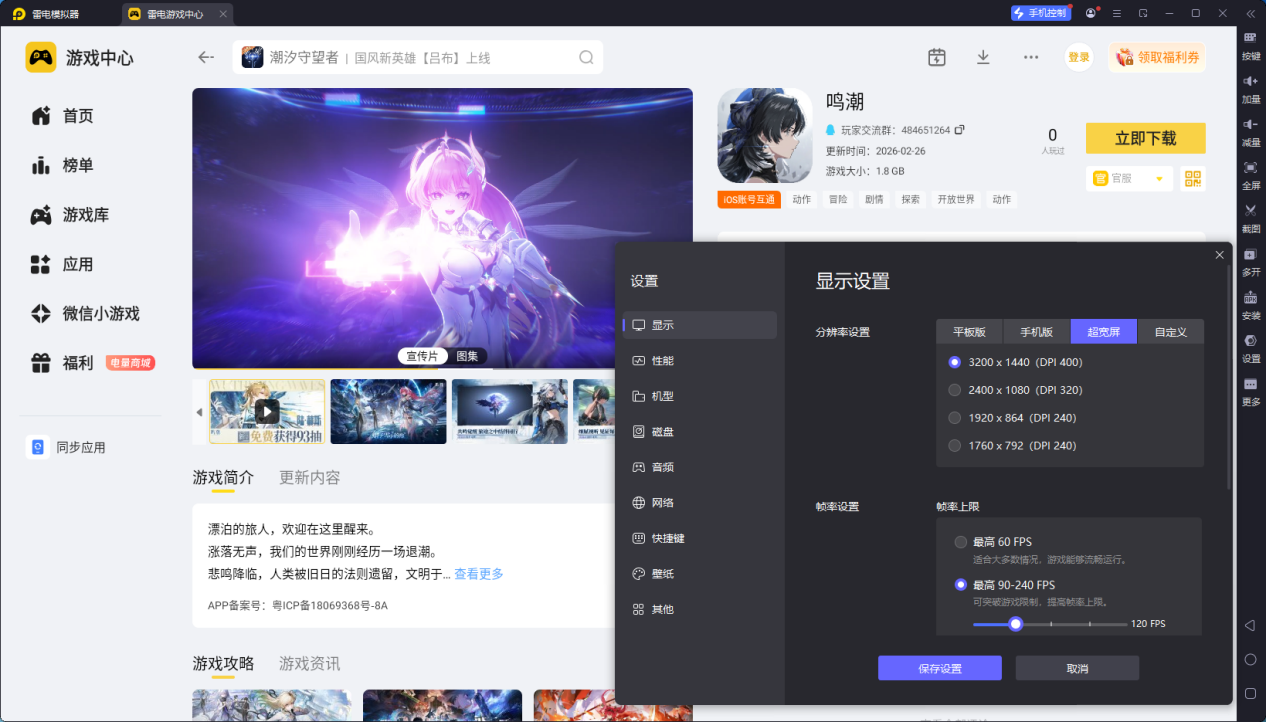This screenshot has height=722, width=1266.
Task: Open 磁盘 settings category
Action: (x=699, y=432)
